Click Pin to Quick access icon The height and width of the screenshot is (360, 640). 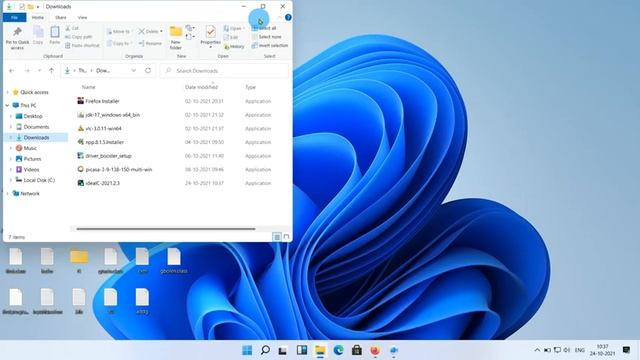(x=17, y=32)
